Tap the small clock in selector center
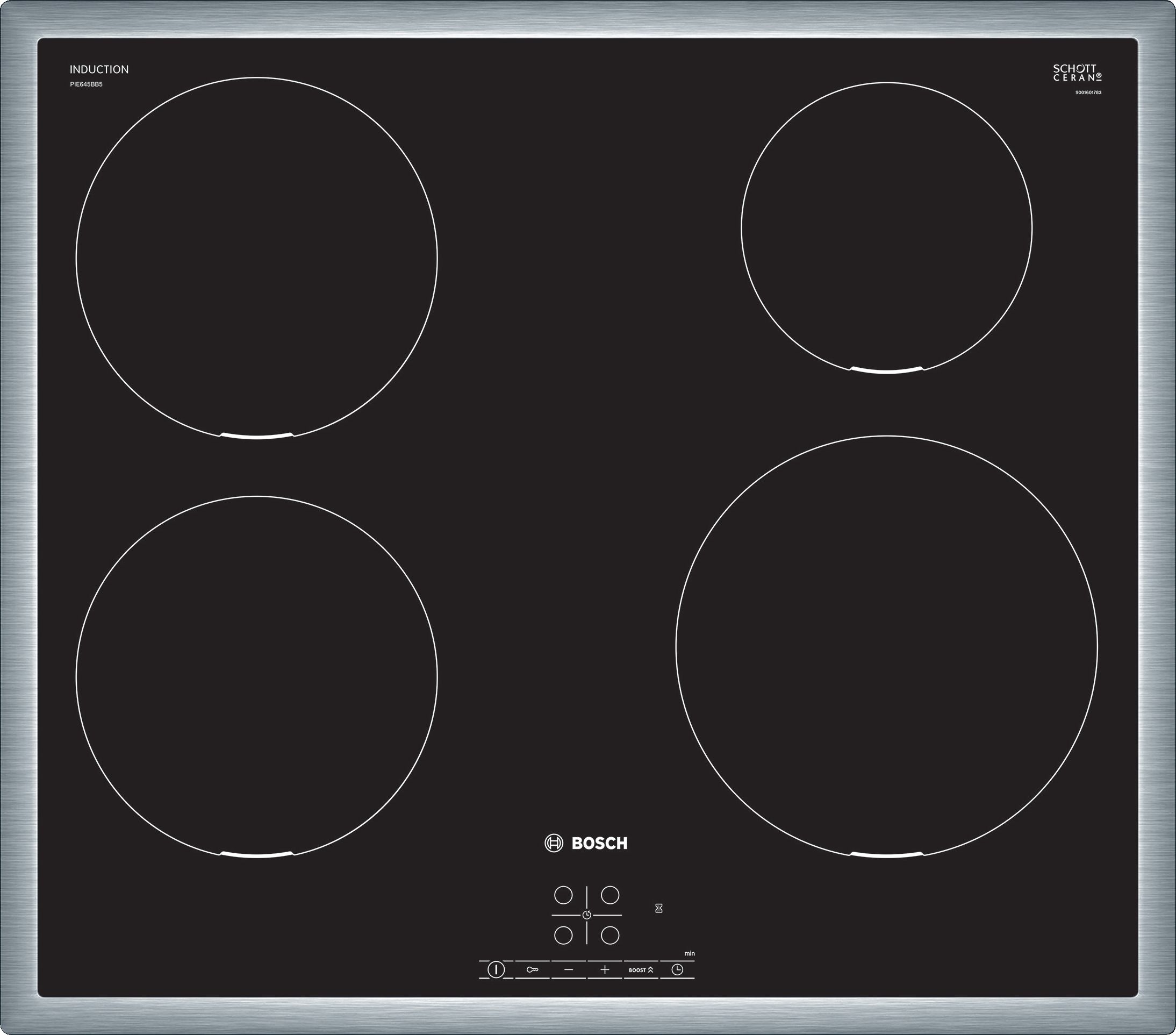 point(587,915)
